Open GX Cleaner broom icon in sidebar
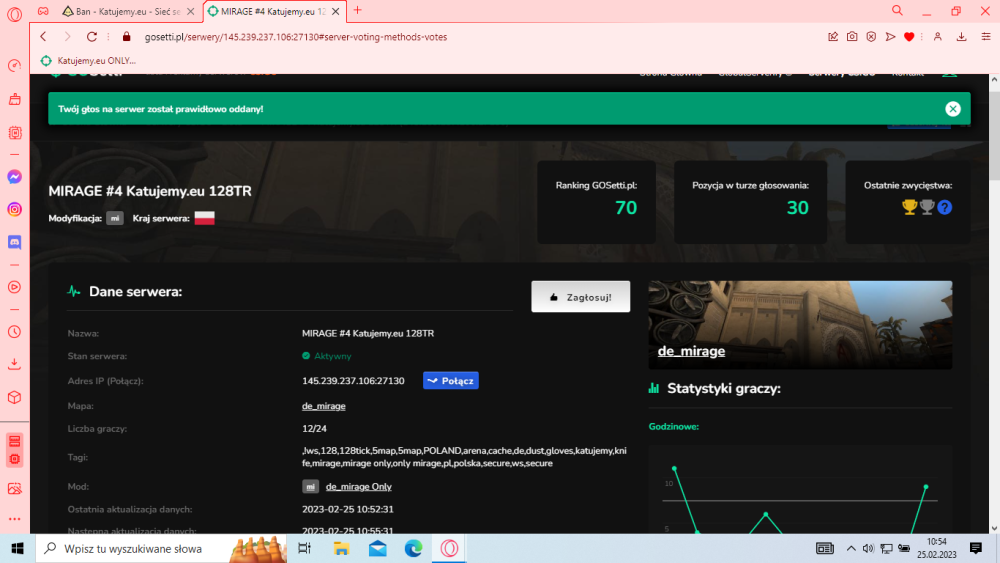1000x563 pixels. (14, 99)
